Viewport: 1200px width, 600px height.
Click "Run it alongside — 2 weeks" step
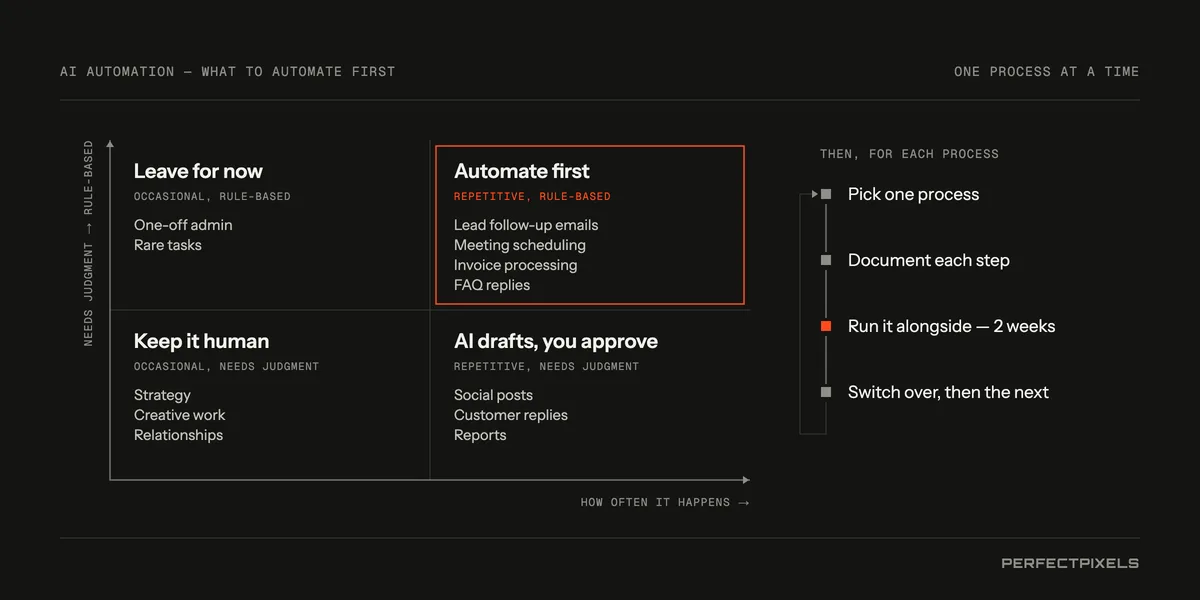click(x=952, y=326)
